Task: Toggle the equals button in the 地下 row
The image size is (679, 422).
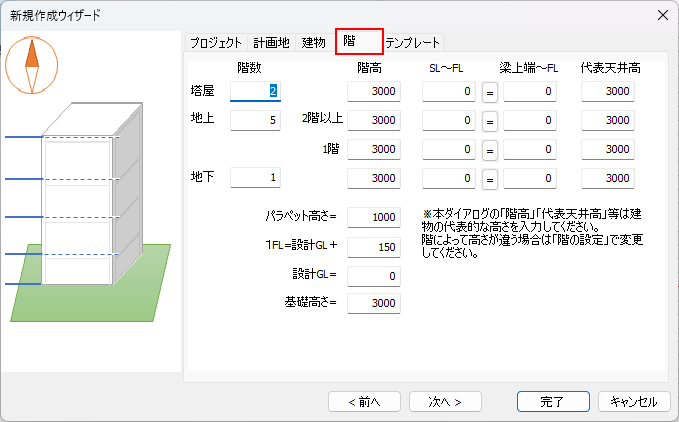Action: [490, 177]
